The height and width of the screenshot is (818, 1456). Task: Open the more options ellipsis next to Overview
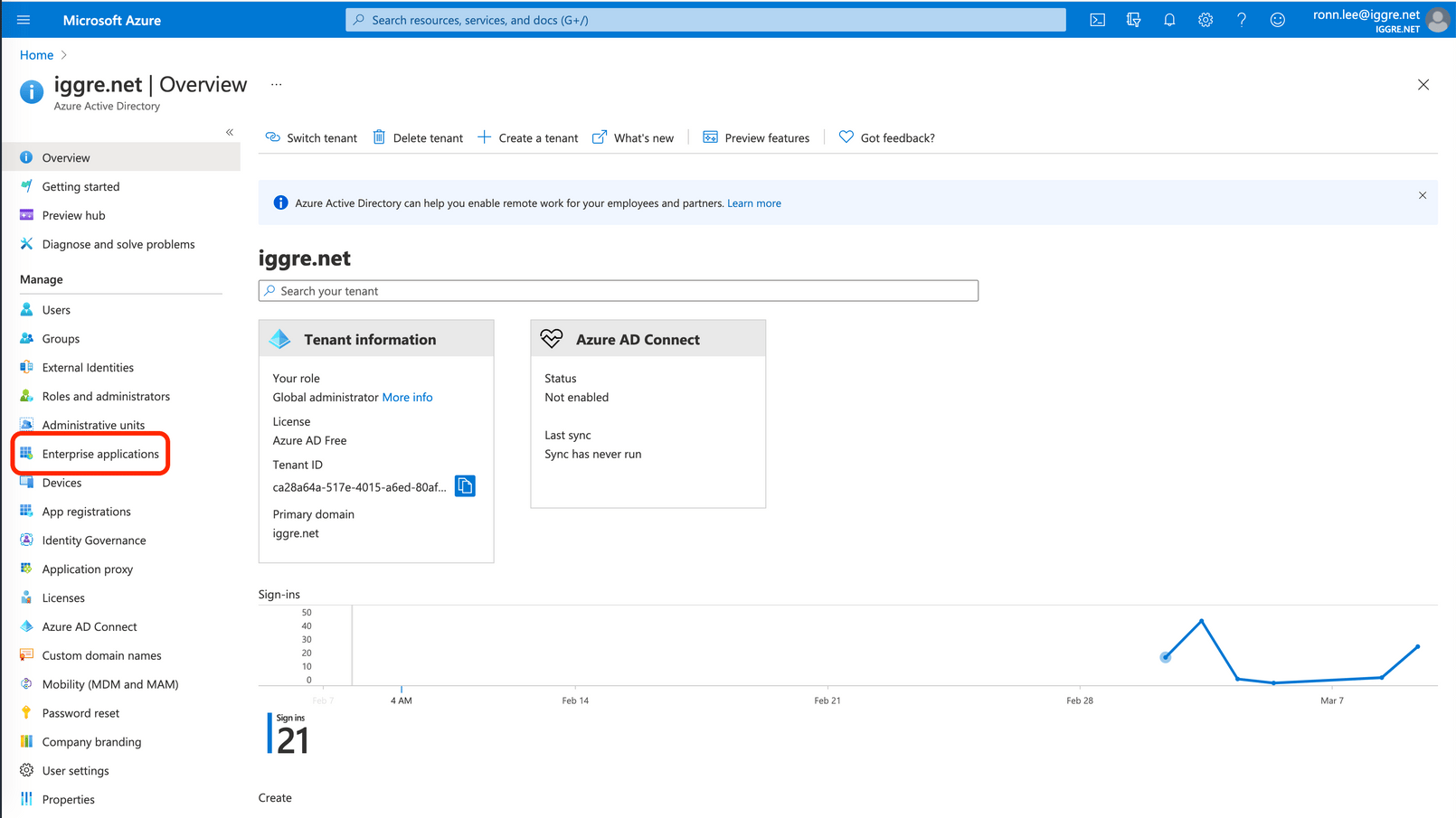(x=276, y=85)
